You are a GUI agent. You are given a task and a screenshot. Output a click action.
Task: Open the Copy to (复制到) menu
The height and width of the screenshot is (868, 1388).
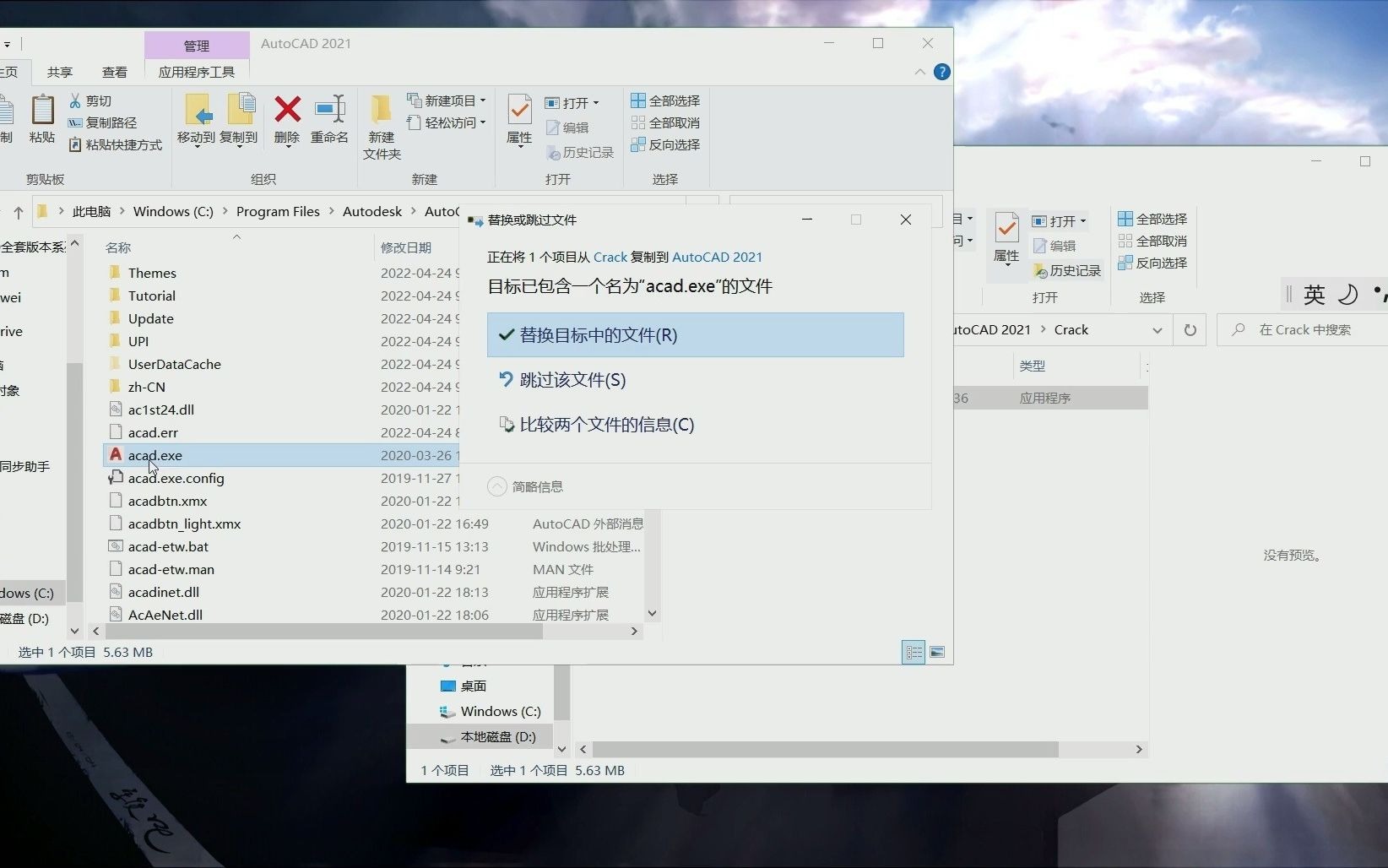coord(239,122)
